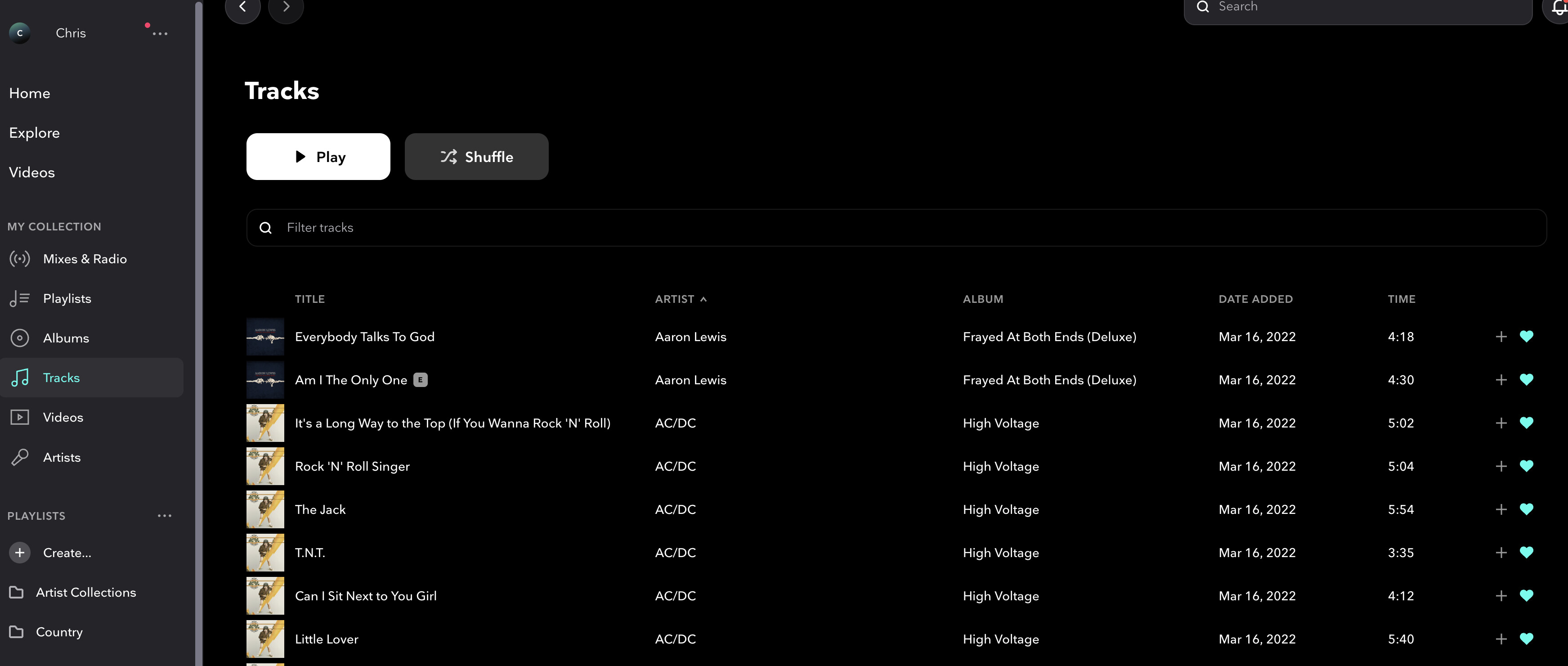Add Rock 'N' Roll Singer to playlist

click(1501, 466)
